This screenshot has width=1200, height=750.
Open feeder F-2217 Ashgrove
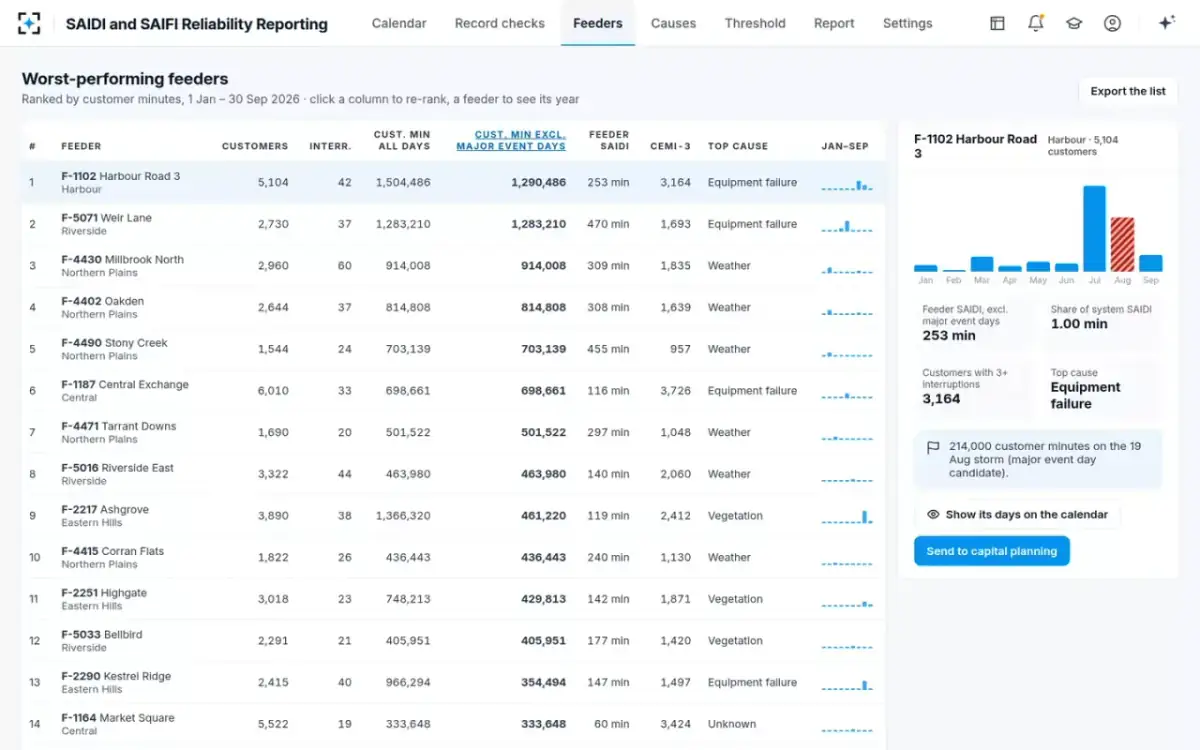click(453, 516)
